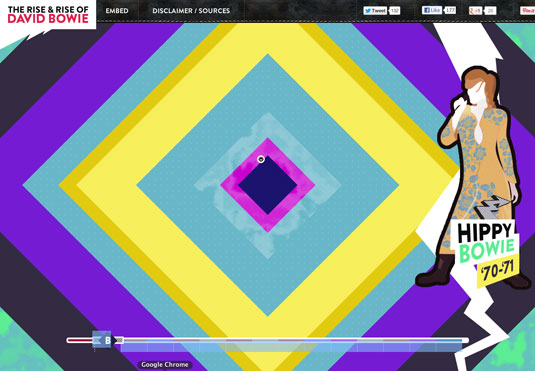Click the small arrow marker right of the B handle
This screenshot has width=535, height=371.
(x=119, y=340)
